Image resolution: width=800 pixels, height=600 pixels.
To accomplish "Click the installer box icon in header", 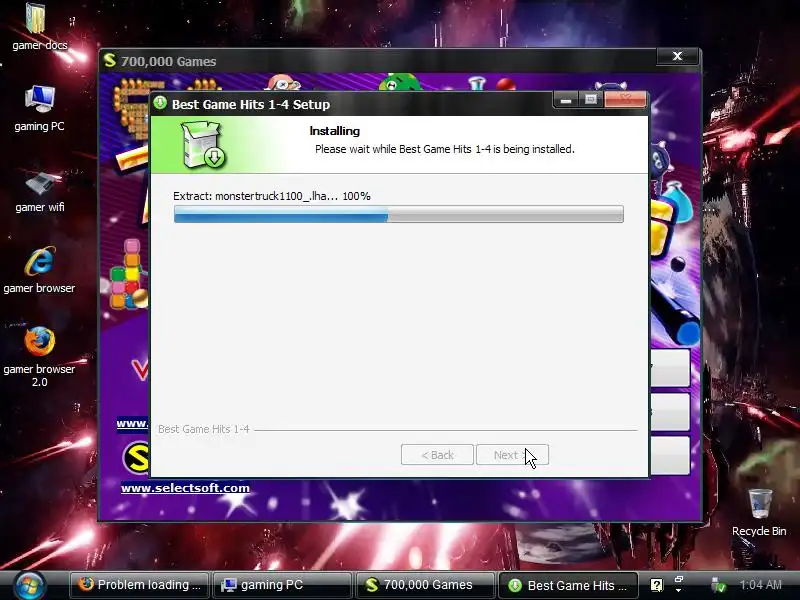I will (204, 144).
